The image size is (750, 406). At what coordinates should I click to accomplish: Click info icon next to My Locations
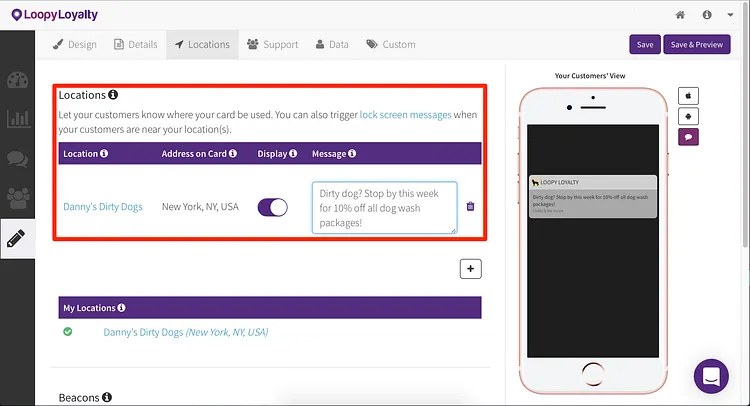(x=121, y=307)
